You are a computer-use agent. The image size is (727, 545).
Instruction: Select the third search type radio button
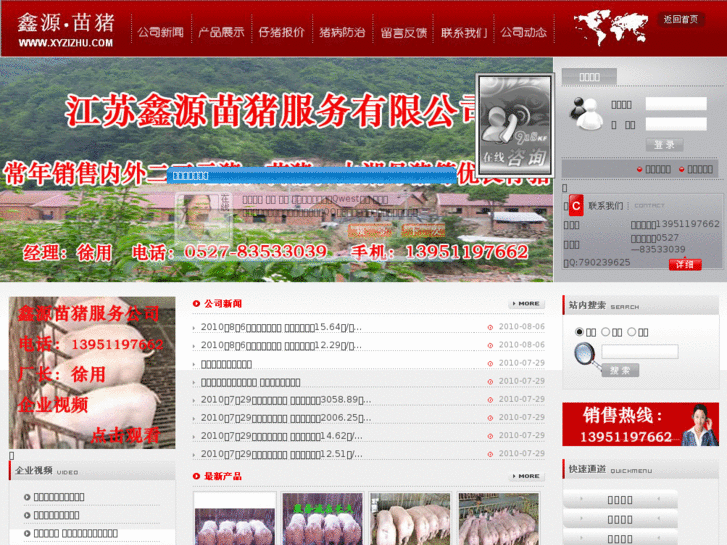click(x=631, y=332)
